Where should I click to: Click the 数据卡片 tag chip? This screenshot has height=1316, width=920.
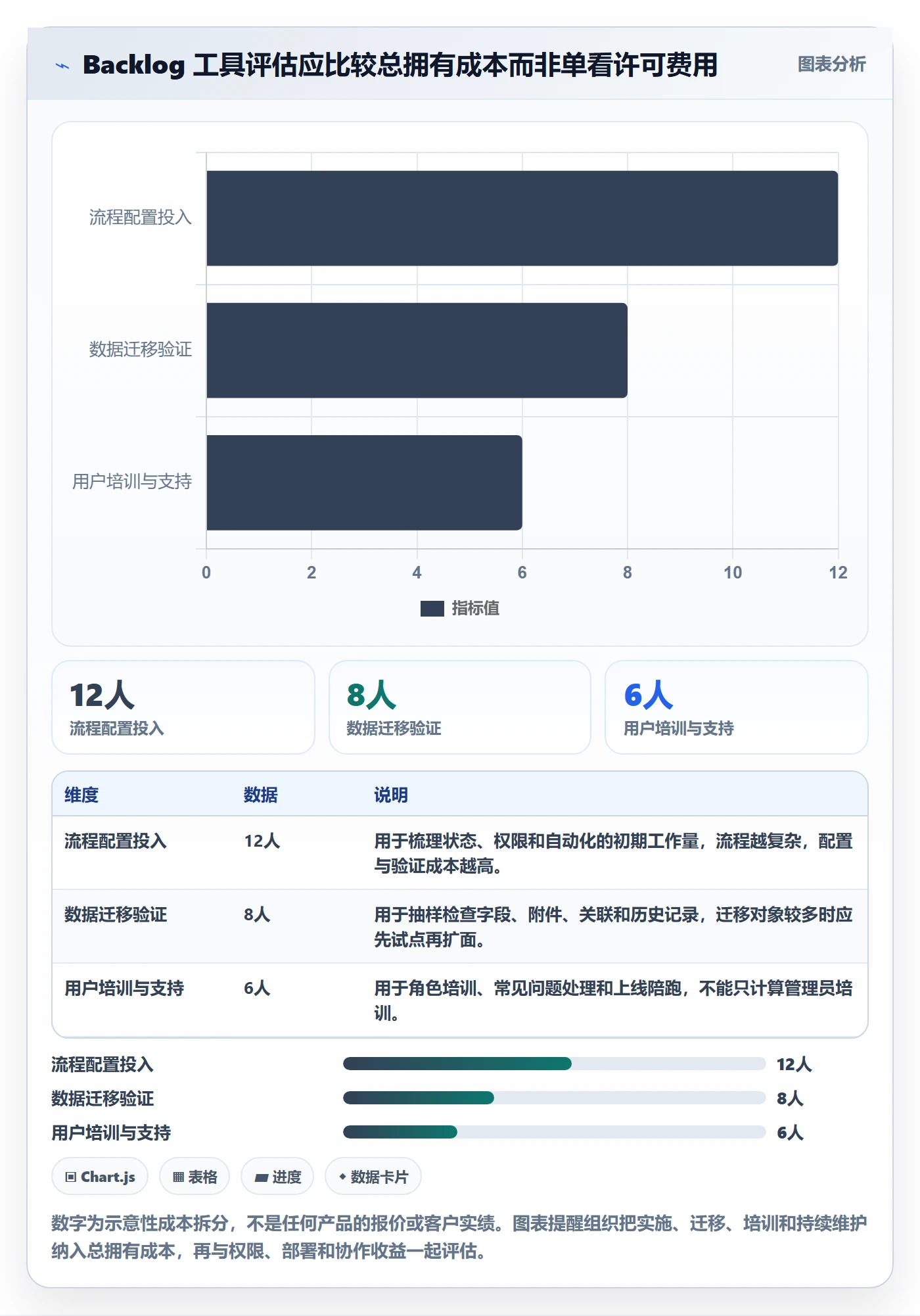(373, 1177)
